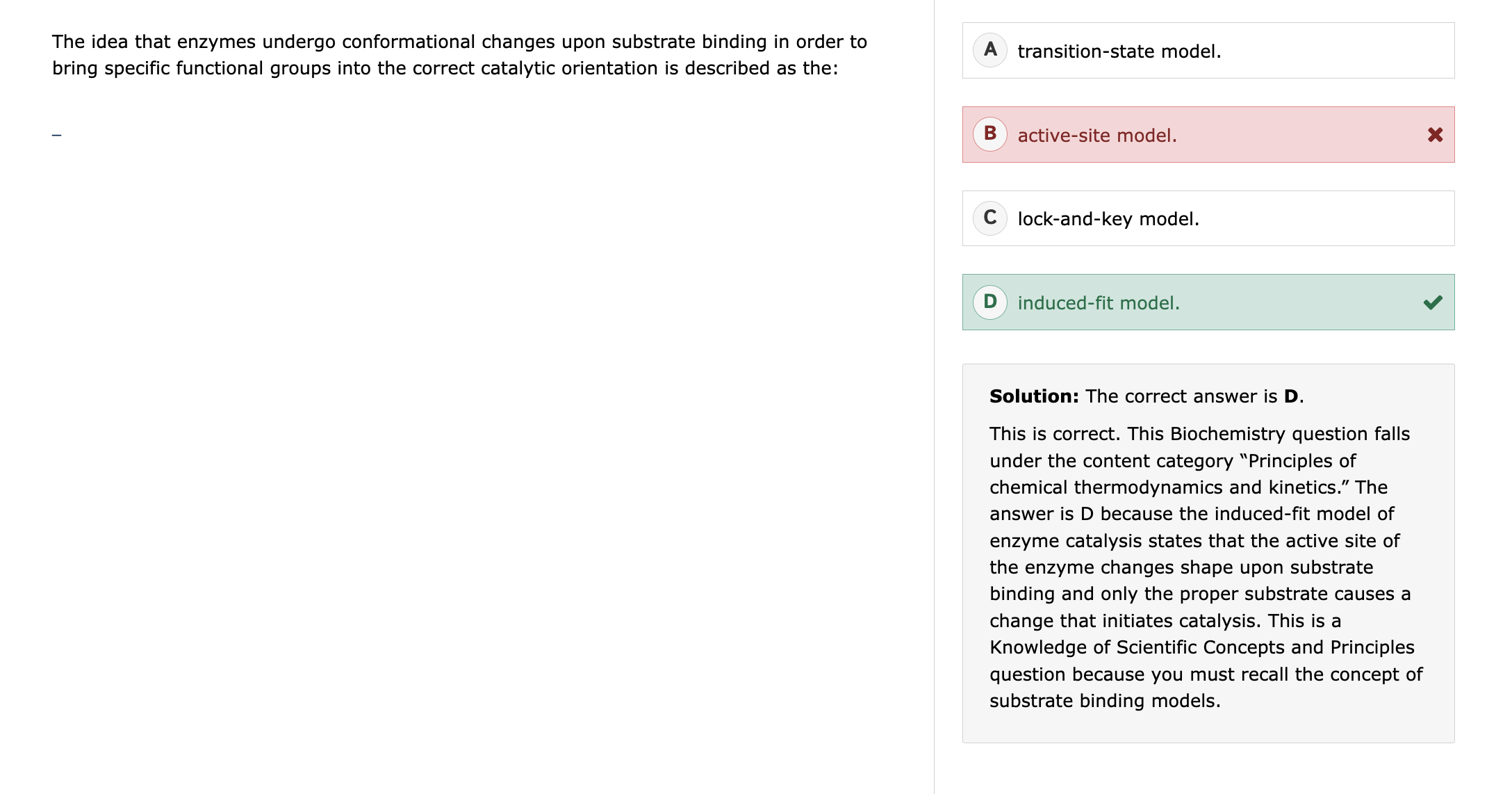1512x794 pixels.
Task: Click the green circled letter D badge
Action: point(990,302)
